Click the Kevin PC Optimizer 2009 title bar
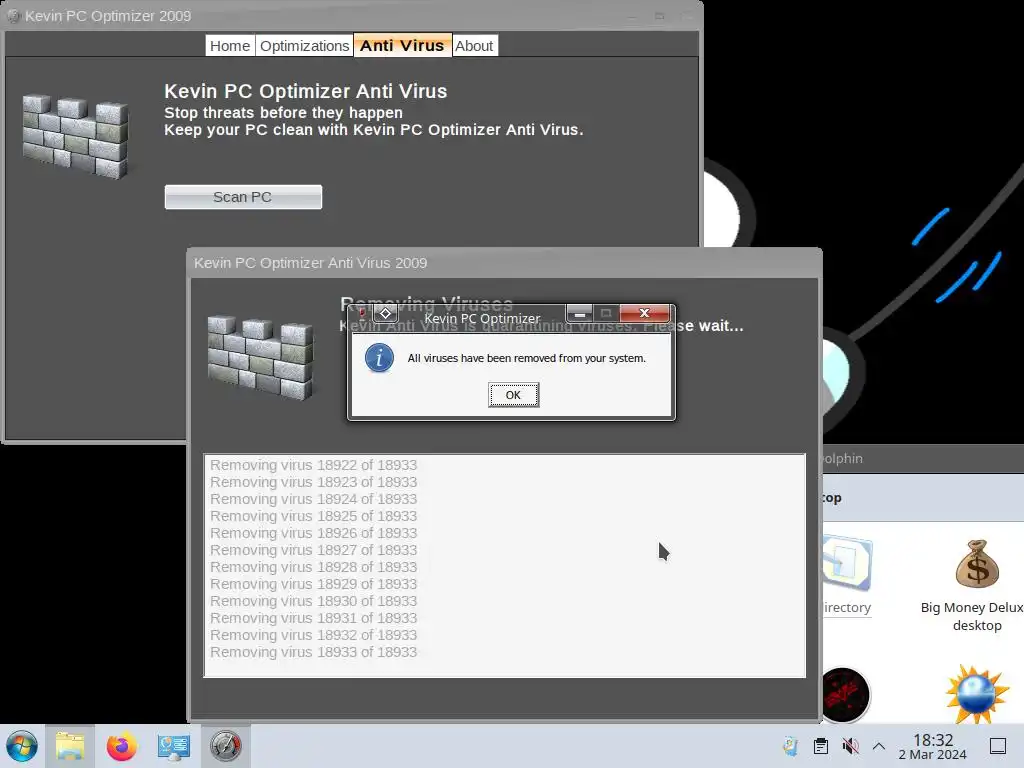Viewport: 1024px width, 768px height. (x=353, y=16)
